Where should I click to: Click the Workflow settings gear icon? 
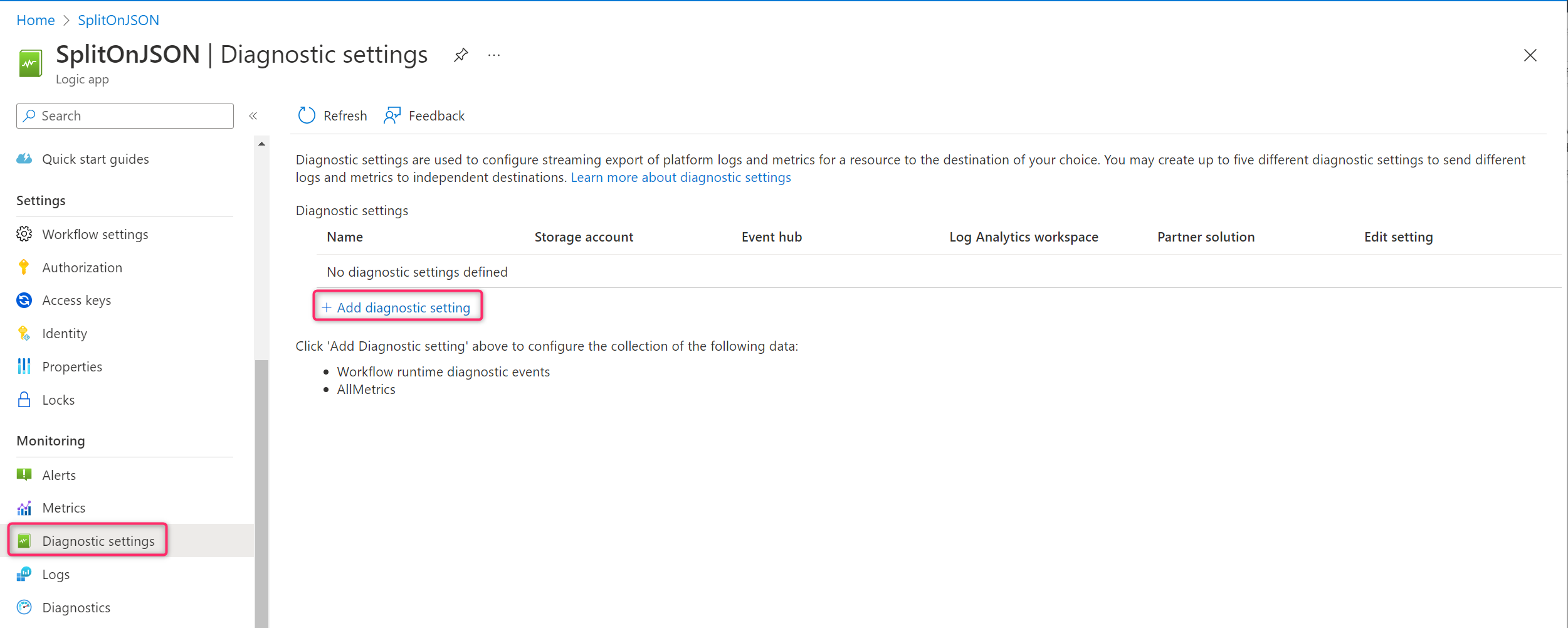[24, 234]
